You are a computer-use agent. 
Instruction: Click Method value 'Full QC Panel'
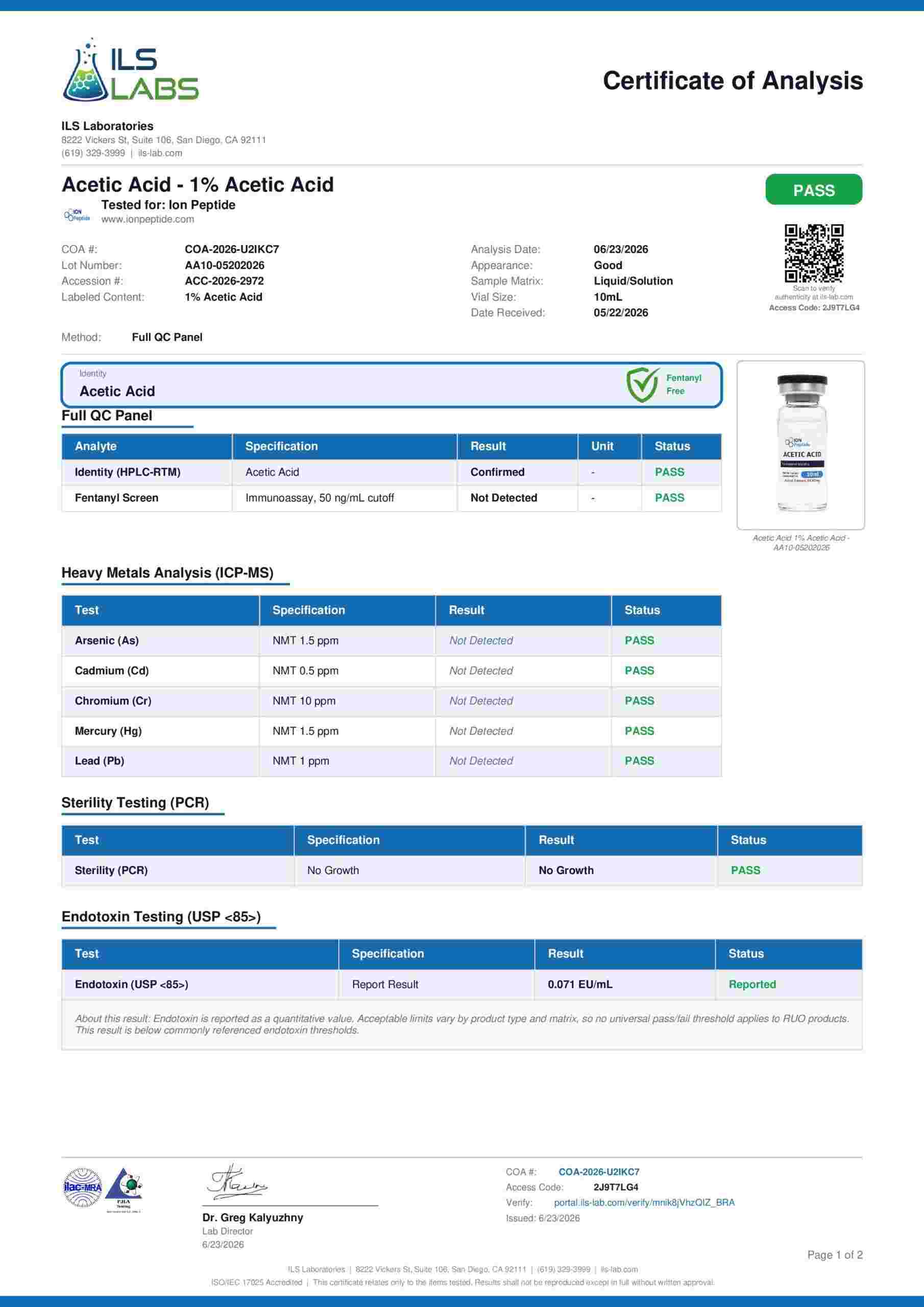167,337
